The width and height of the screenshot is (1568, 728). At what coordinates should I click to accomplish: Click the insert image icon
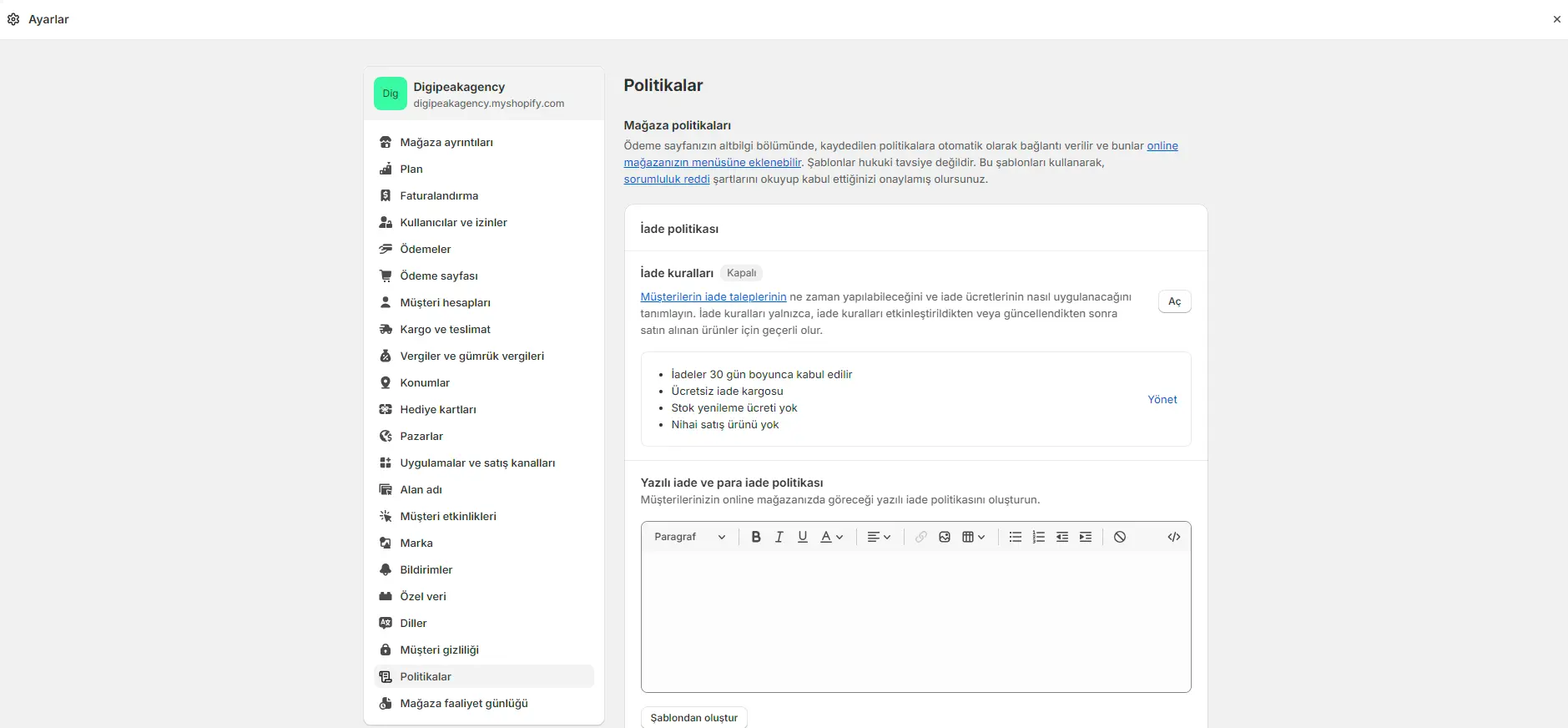pos(945,537)
